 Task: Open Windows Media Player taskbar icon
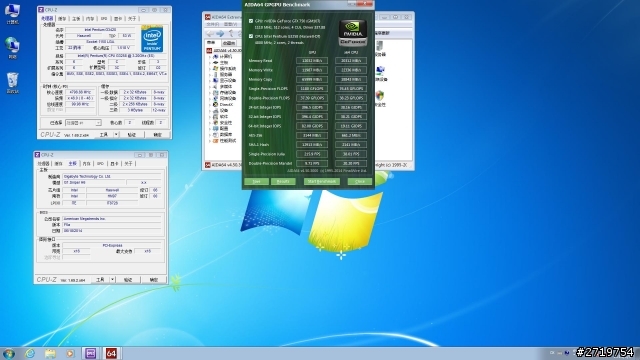click(70, 353)
